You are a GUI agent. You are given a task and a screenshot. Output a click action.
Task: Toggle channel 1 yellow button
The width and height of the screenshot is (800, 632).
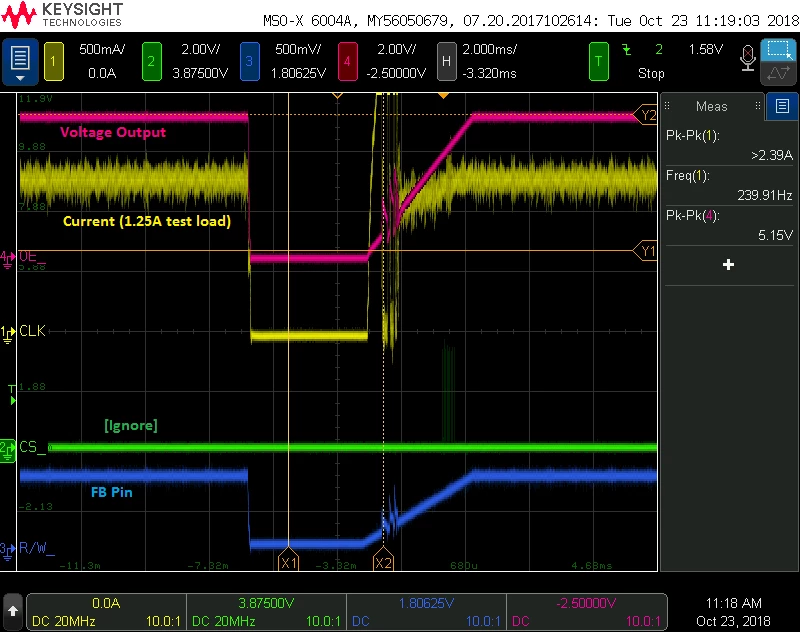pos(54,62)
